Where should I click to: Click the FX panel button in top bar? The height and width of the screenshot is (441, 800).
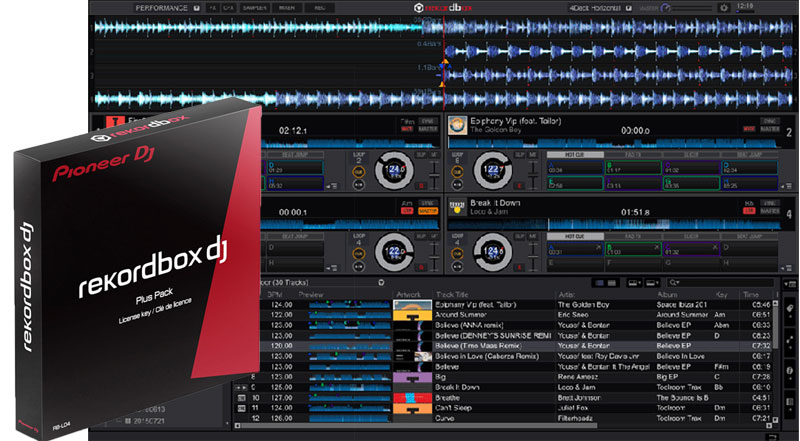pyautogui.click(x=213, y=7)
